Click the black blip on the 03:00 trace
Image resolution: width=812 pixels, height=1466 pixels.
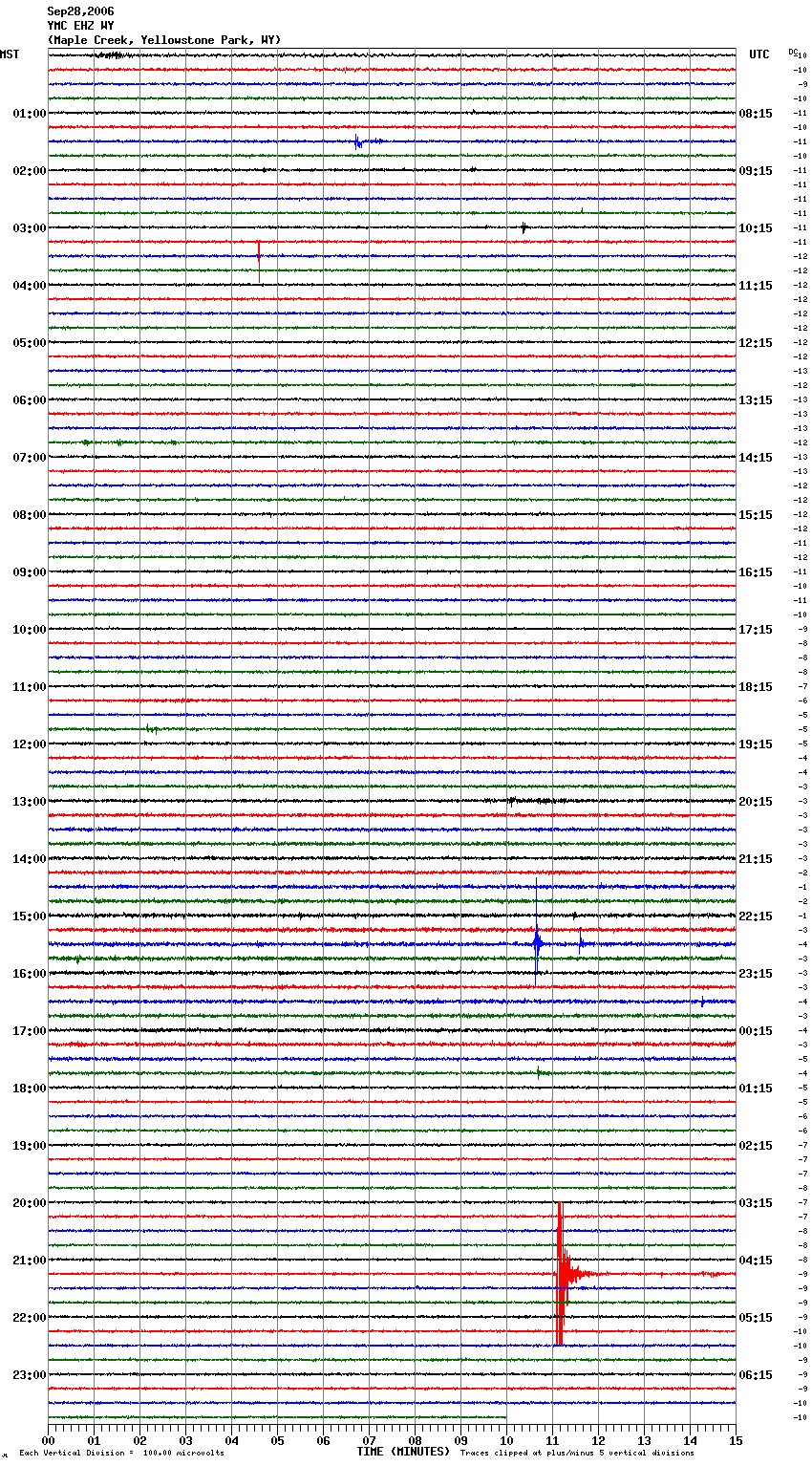click(x=524, y=228)
